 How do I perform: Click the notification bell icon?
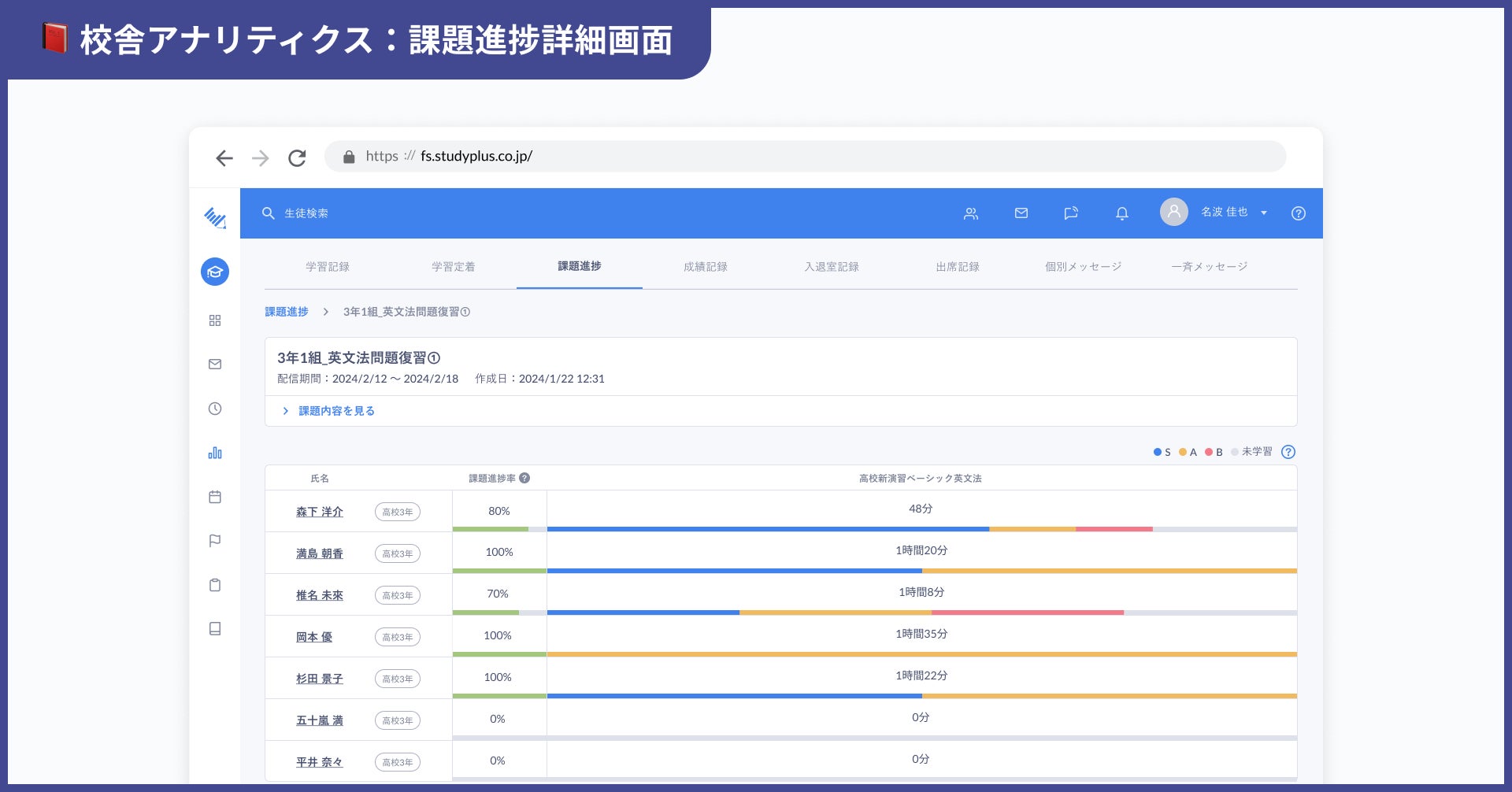(1122, 213)
